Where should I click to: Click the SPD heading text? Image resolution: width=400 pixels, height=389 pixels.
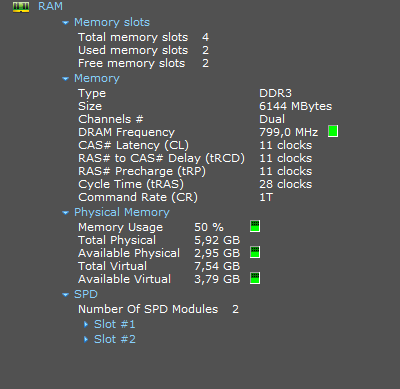click(86, 294)
